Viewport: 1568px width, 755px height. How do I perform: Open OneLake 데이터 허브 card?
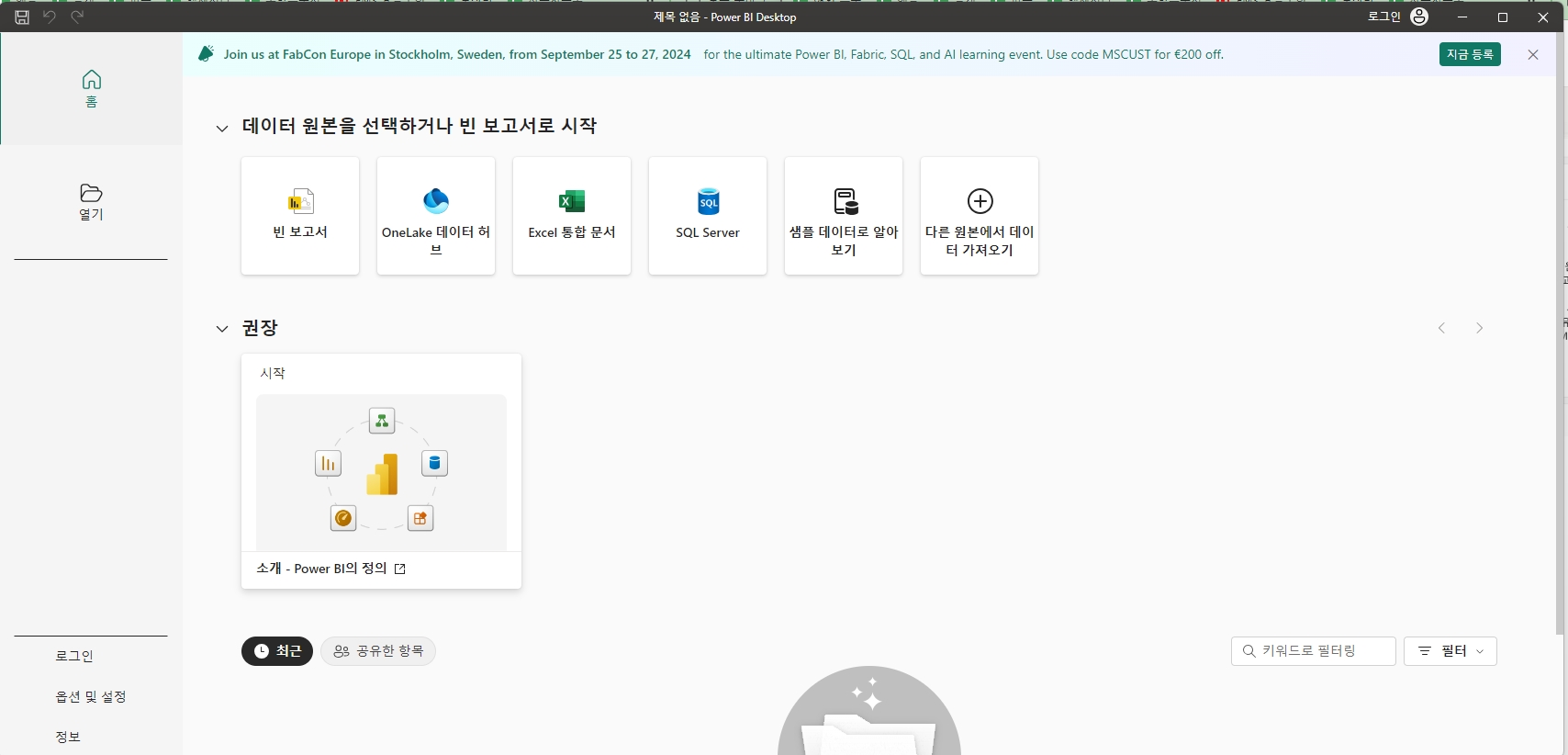click(436, 216)
